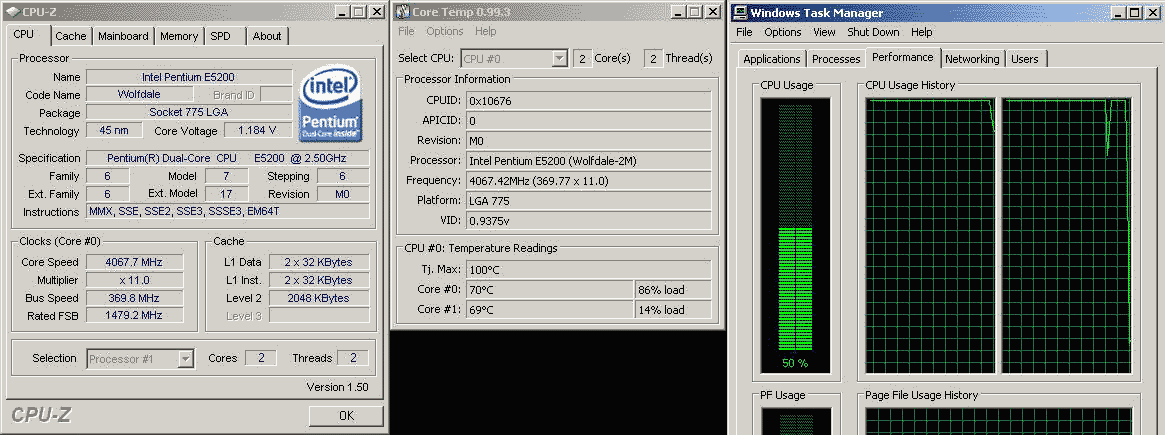Screen dimensions: 1165x435
Task: Switch to Processes tab in Task Manager
Action: (836, 59)
